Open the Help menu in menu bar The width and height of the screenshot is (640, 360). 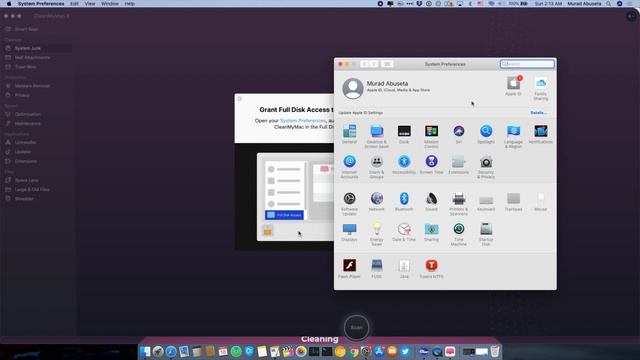click(129, 4)
